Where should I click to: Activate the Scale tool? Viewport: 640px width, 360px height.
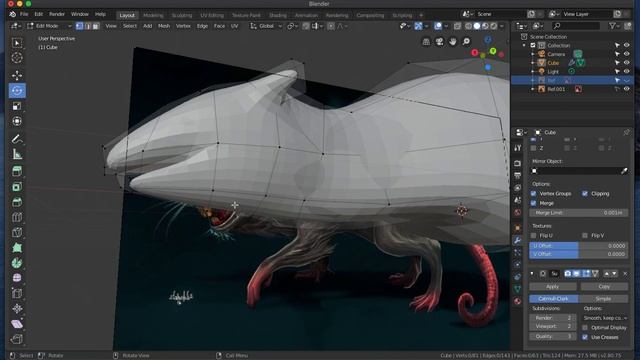(17, 106)
